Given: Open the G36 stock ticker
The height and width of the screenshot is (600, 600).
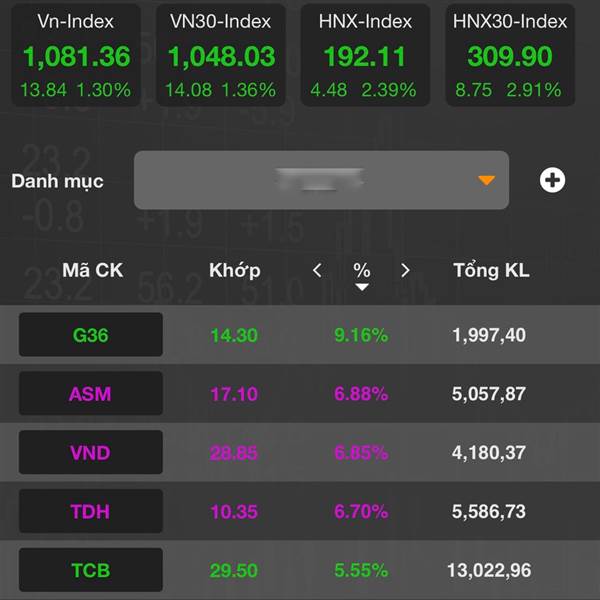Looking at the screenshot, I should point(91,335).
